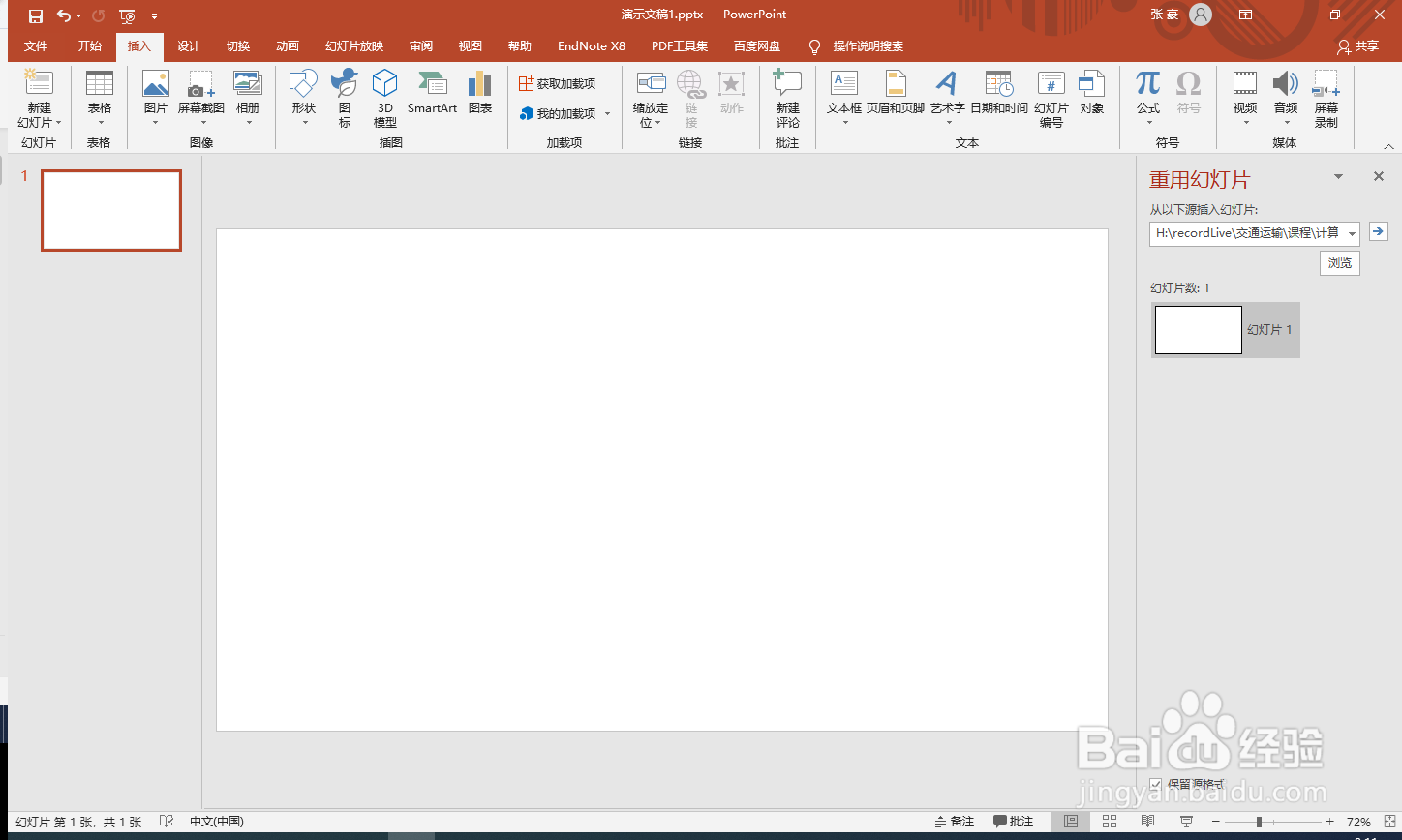Insert an Equation (公式)

pos(1148,83)
